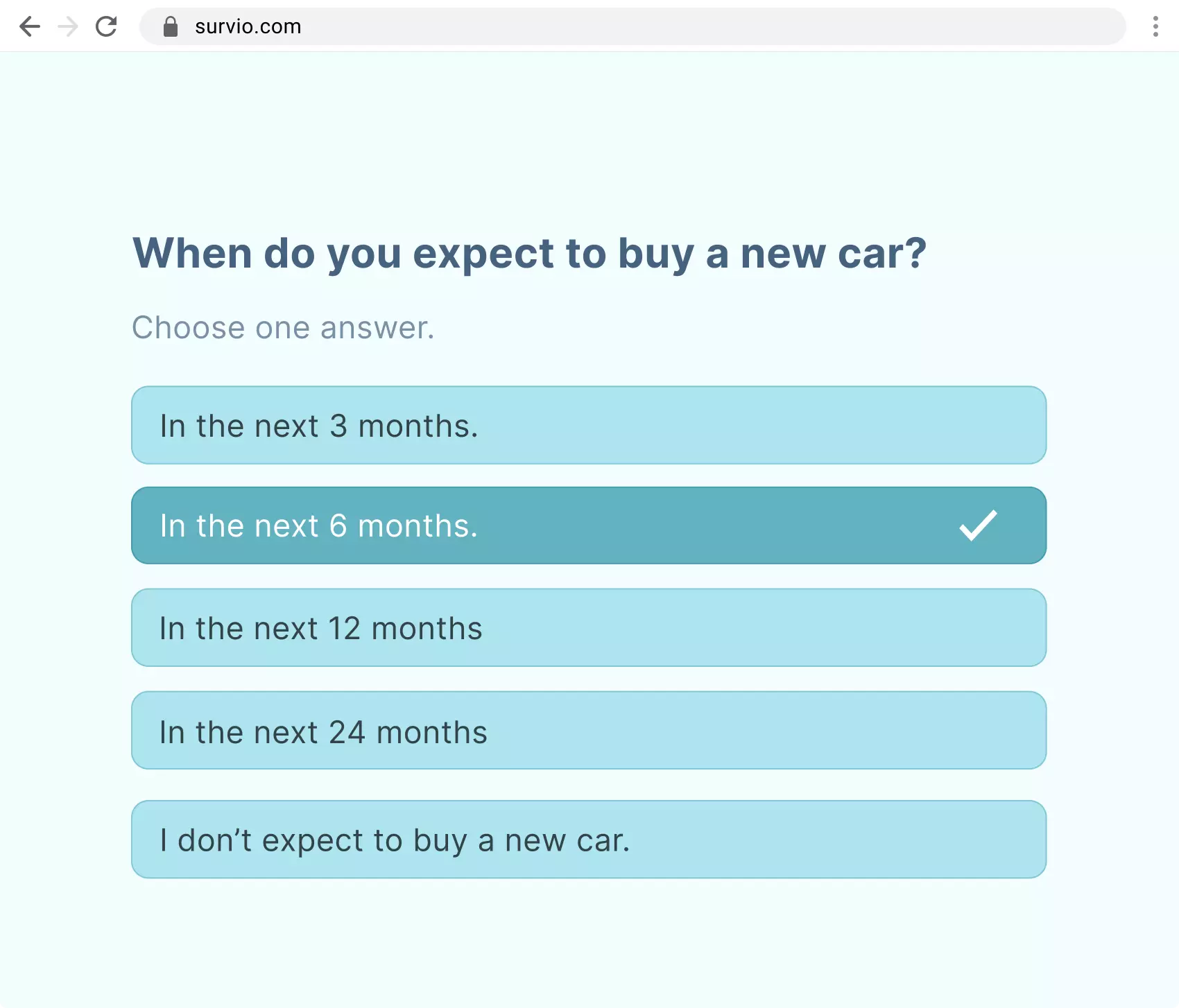
Task: Focus the empty right side of address bar
Action: 763,26
